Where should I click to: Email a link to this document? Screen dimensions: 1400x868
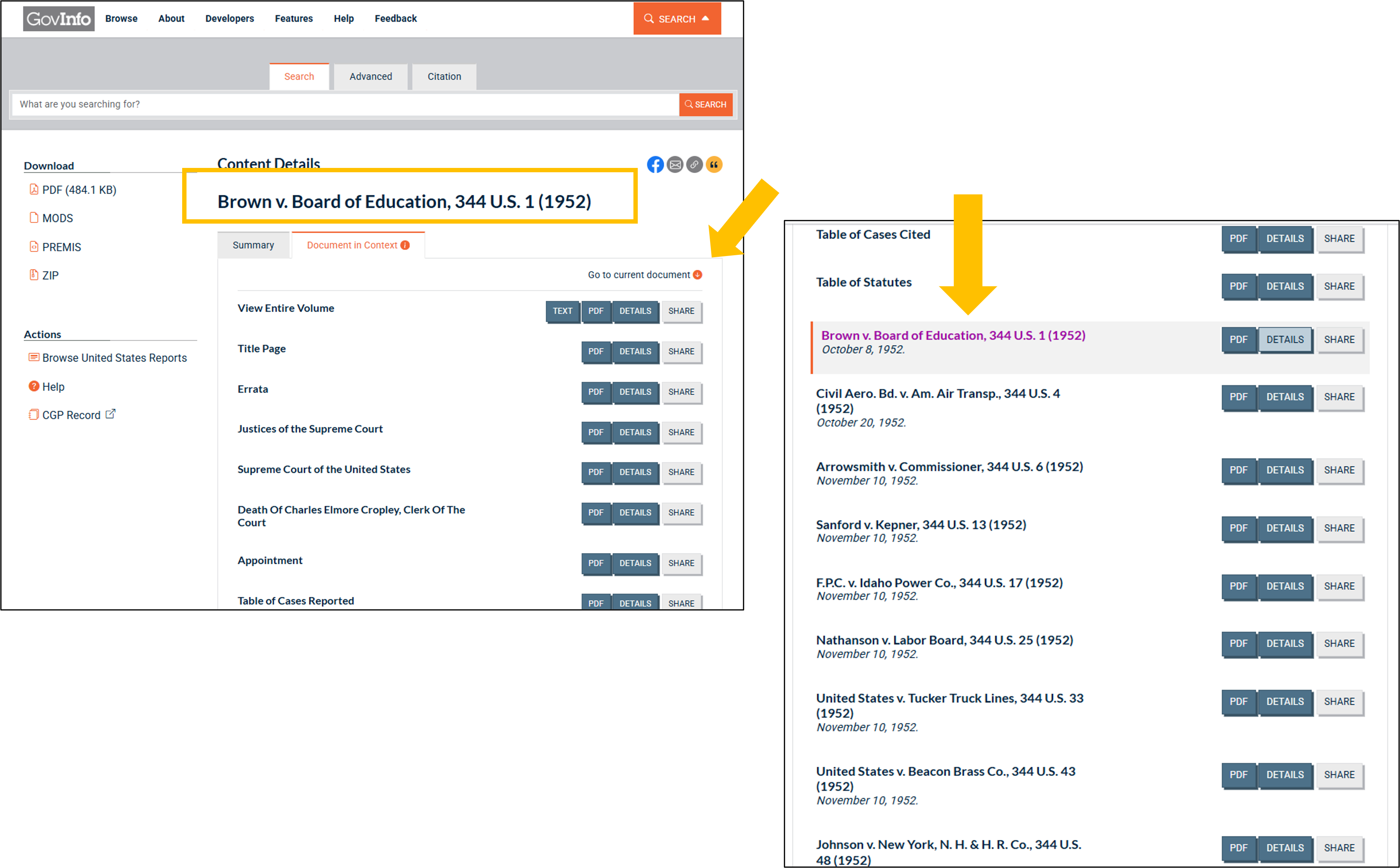coord(675,165)
